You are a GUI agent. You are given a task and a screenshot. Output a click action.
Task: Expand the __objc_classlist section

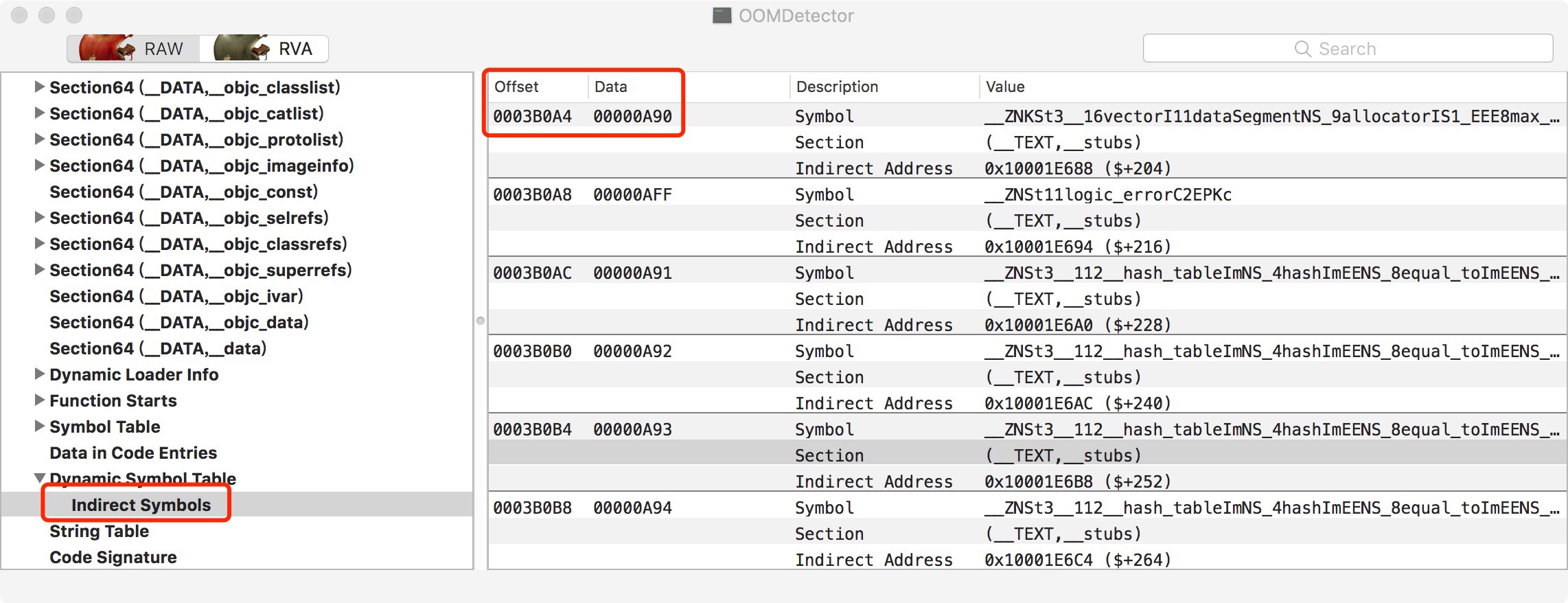[40, 87]
